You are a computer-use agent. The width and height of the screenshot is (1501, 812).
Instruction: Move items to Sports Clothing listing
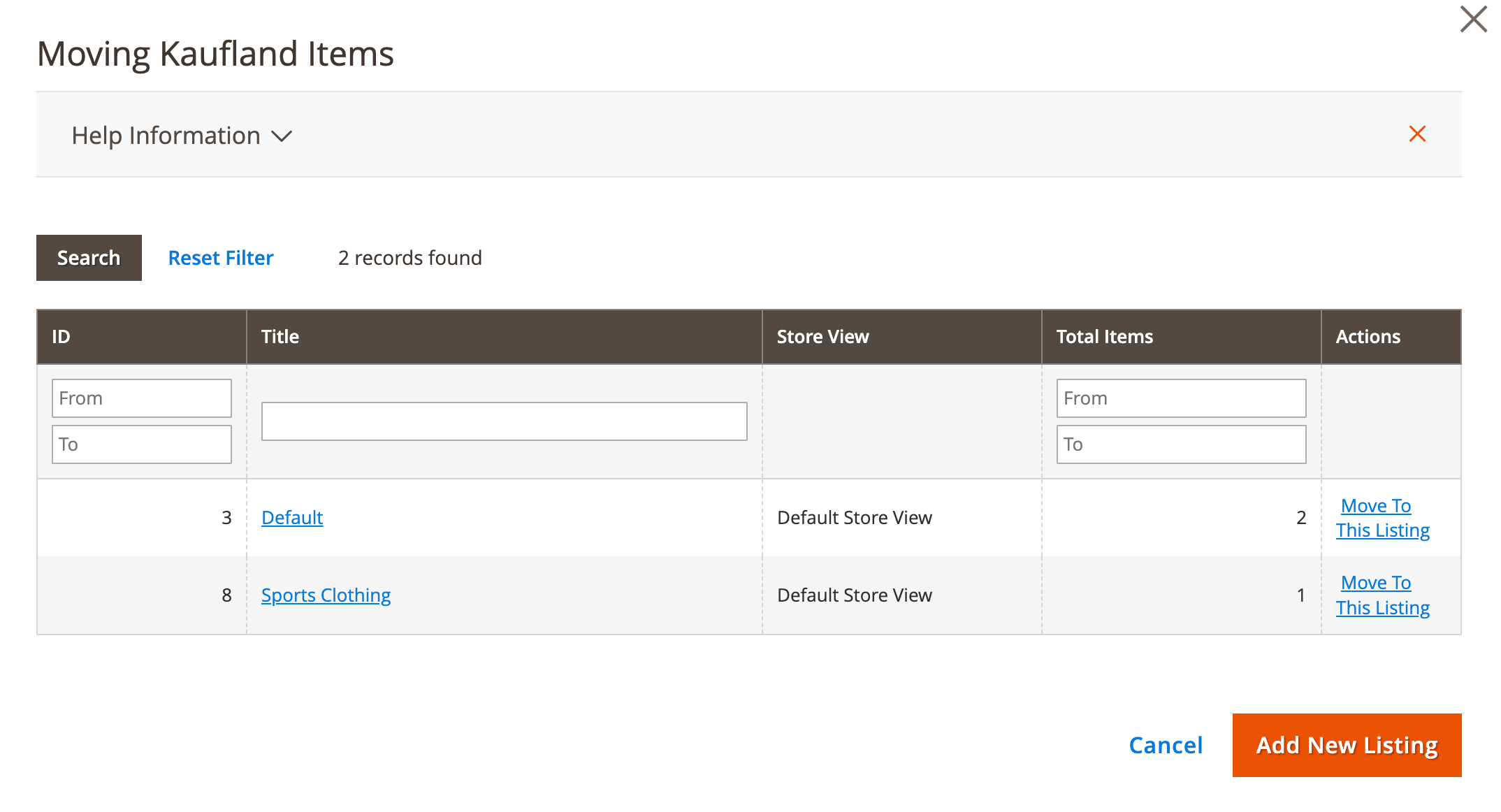(1382, 595)
